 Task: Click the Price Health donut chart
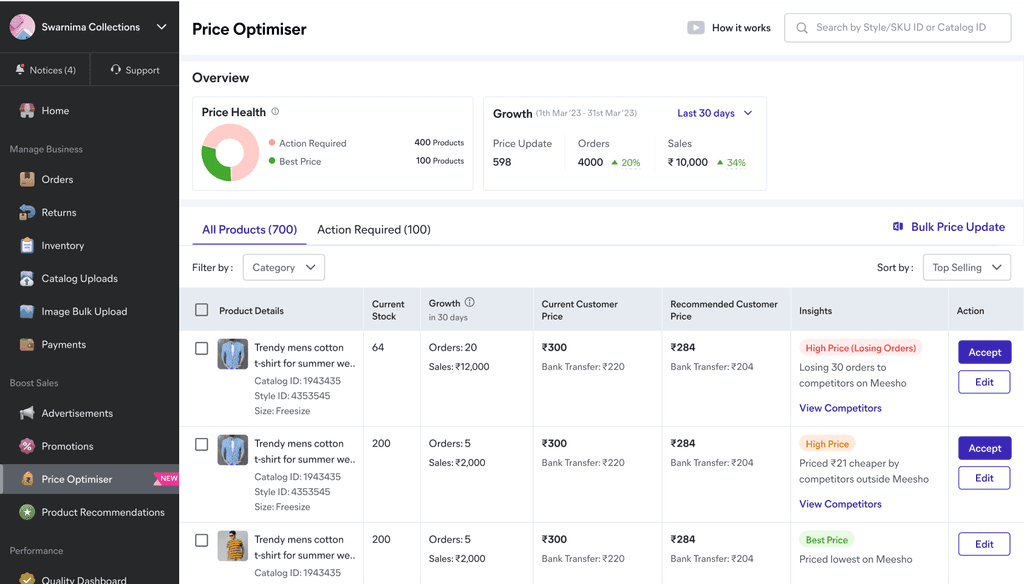click(x=231, y=153)
